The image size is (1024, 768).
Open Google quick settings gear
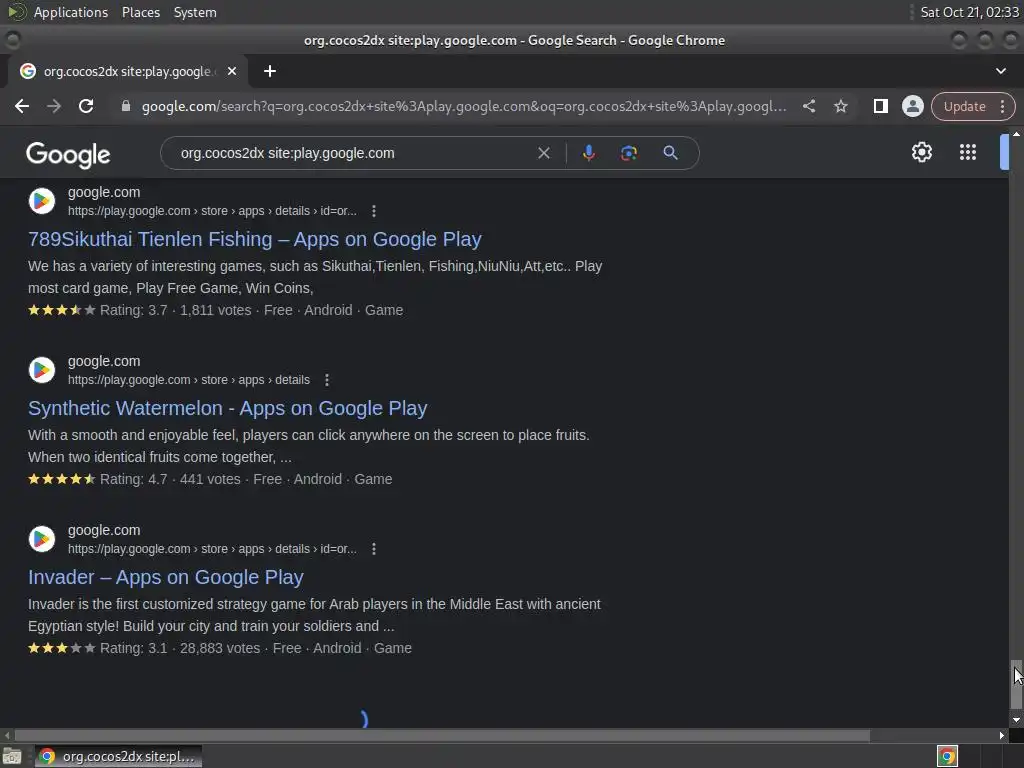click(x=921, y=152)
